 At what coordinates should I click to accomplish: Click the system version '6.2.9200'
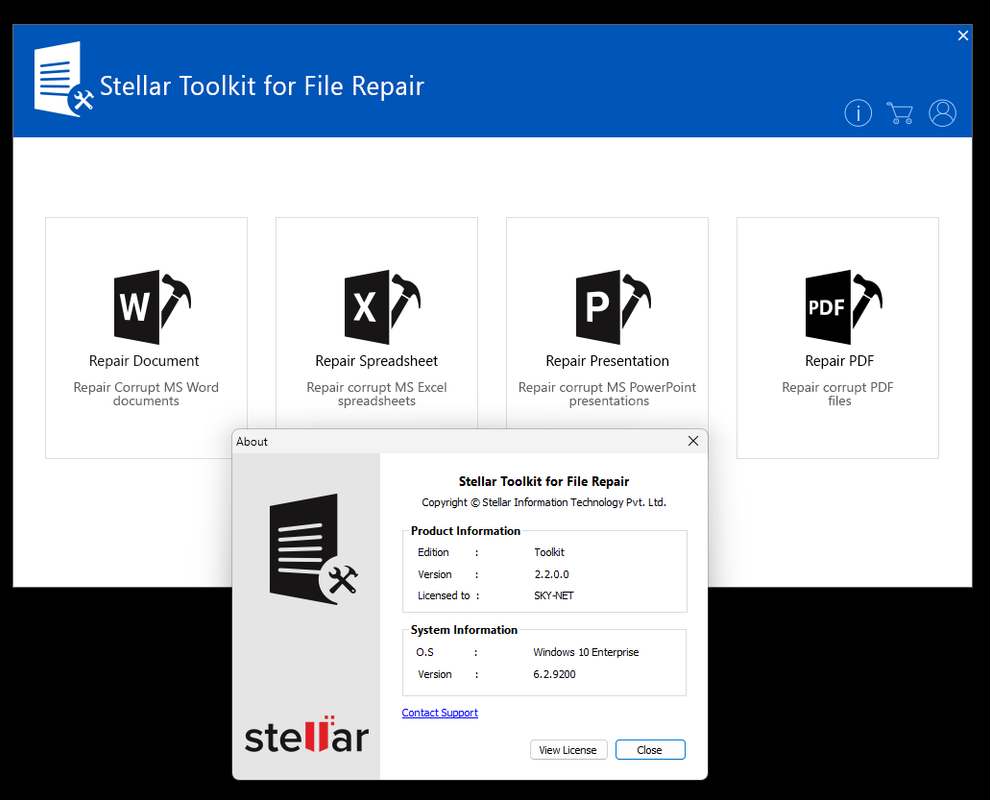click(x=554, y=674)
